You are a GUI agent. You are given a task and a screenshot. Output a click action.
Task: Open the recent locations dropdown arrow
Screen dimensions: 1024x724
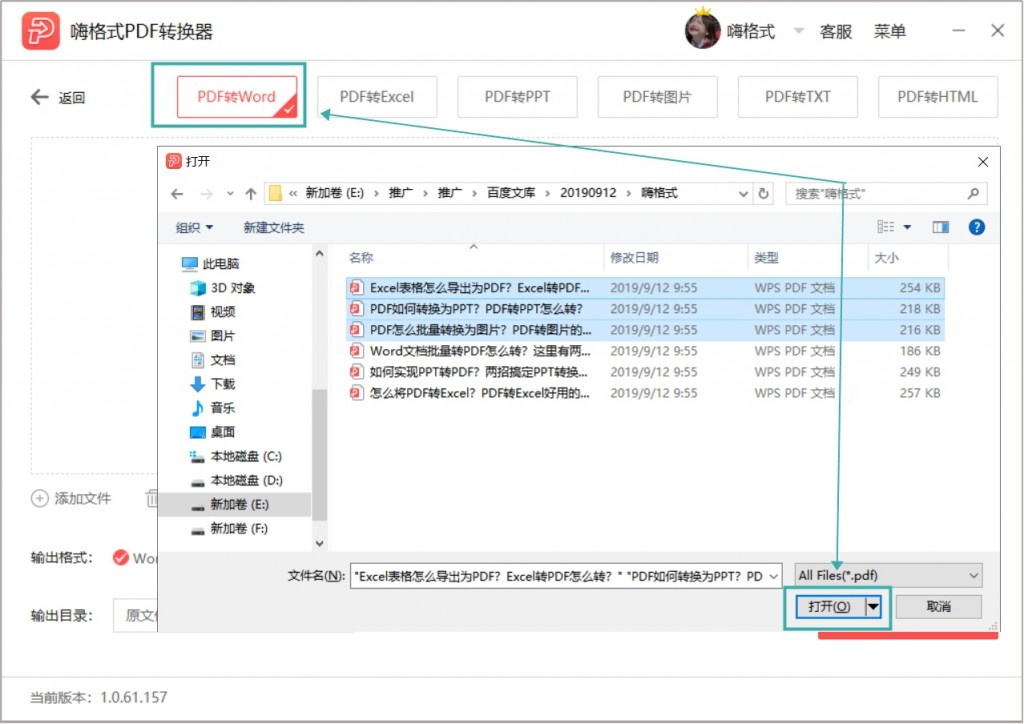coord(230,194)
